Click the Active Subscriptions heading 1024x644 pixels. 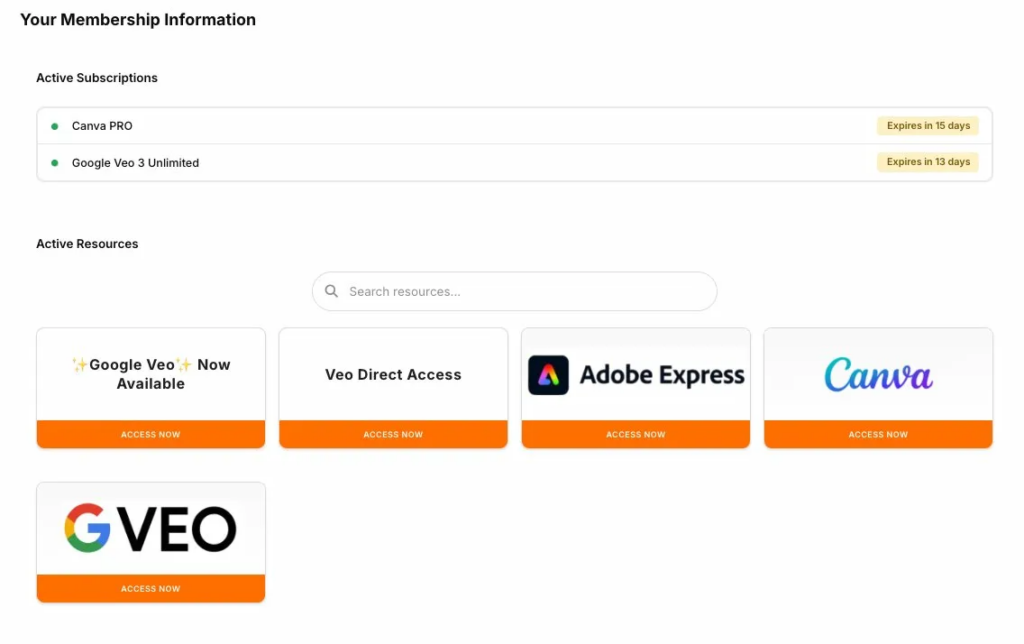(97, 78)
